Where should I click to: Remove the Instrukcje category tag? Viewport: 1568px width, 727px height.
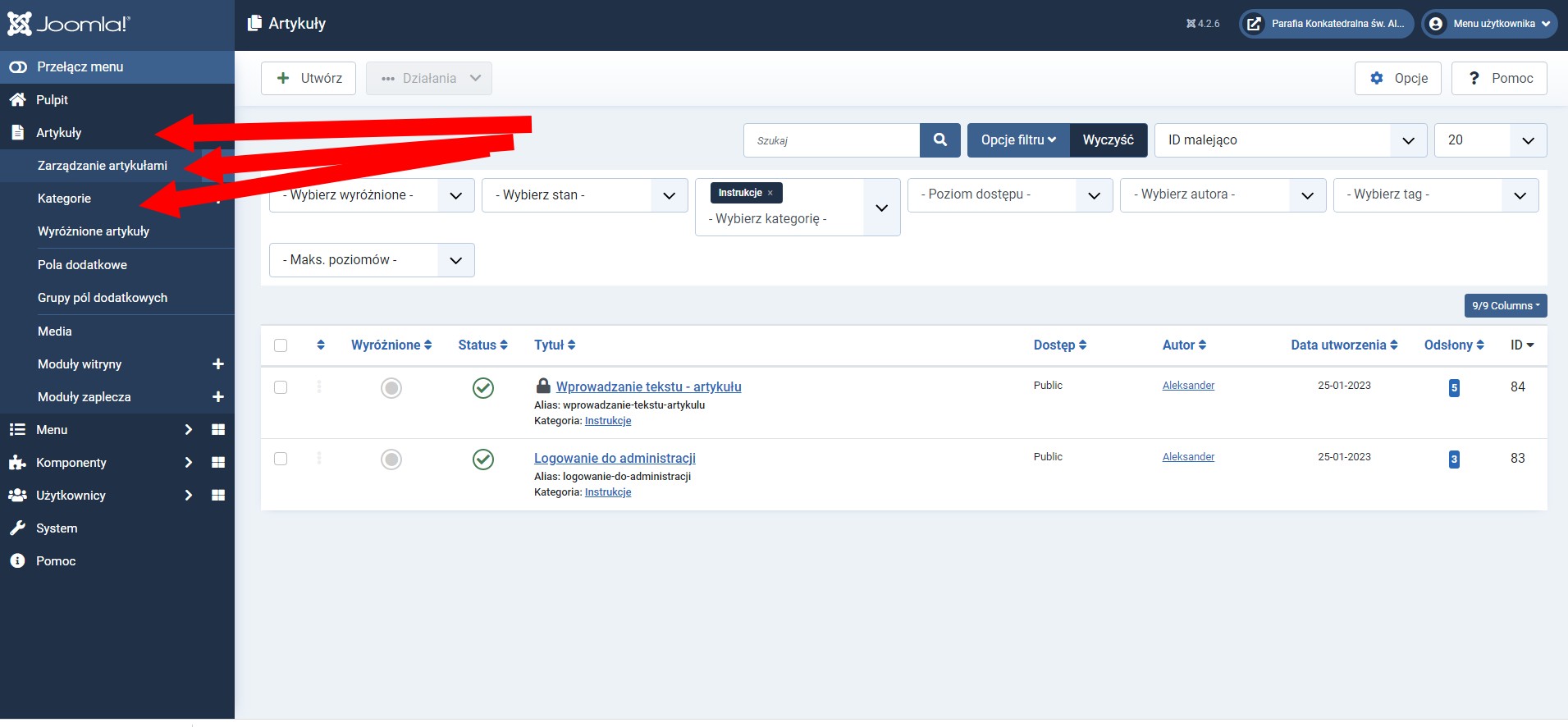[x=770, y=193]
